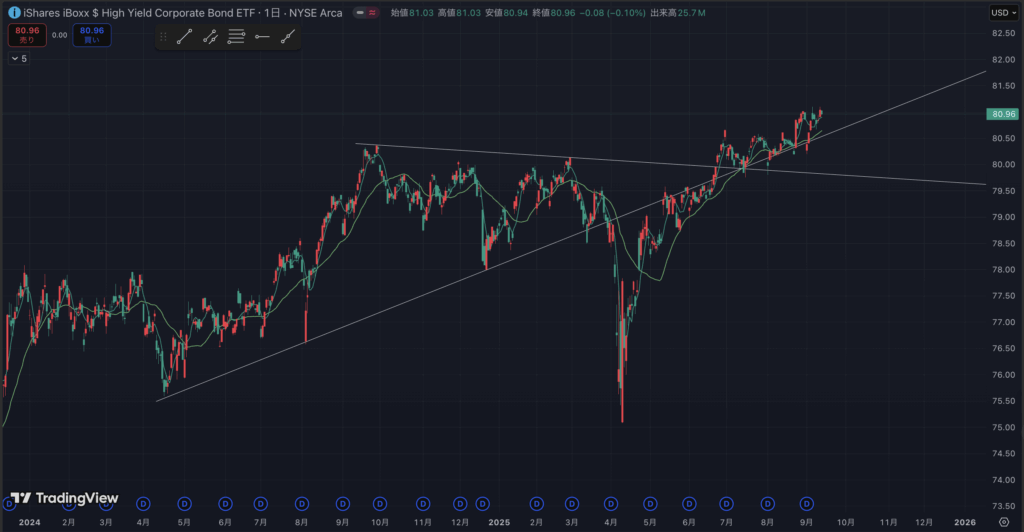Image resolution: width=1024 pixels, height=532 pixels.
Task: Click the 0.00 spread value between sell and buy
Action: [x=59, y=35]
